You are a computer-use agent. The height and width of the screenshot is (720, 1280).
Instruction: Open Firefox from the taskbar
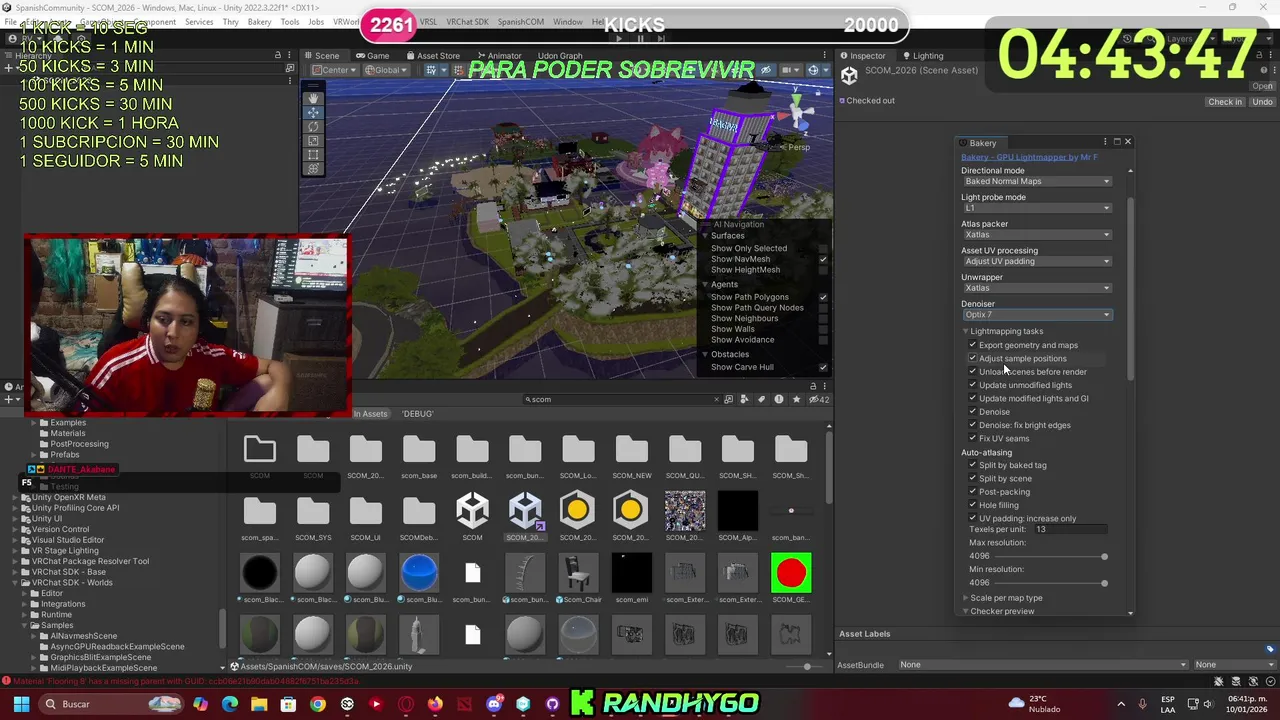click(435, 704)
